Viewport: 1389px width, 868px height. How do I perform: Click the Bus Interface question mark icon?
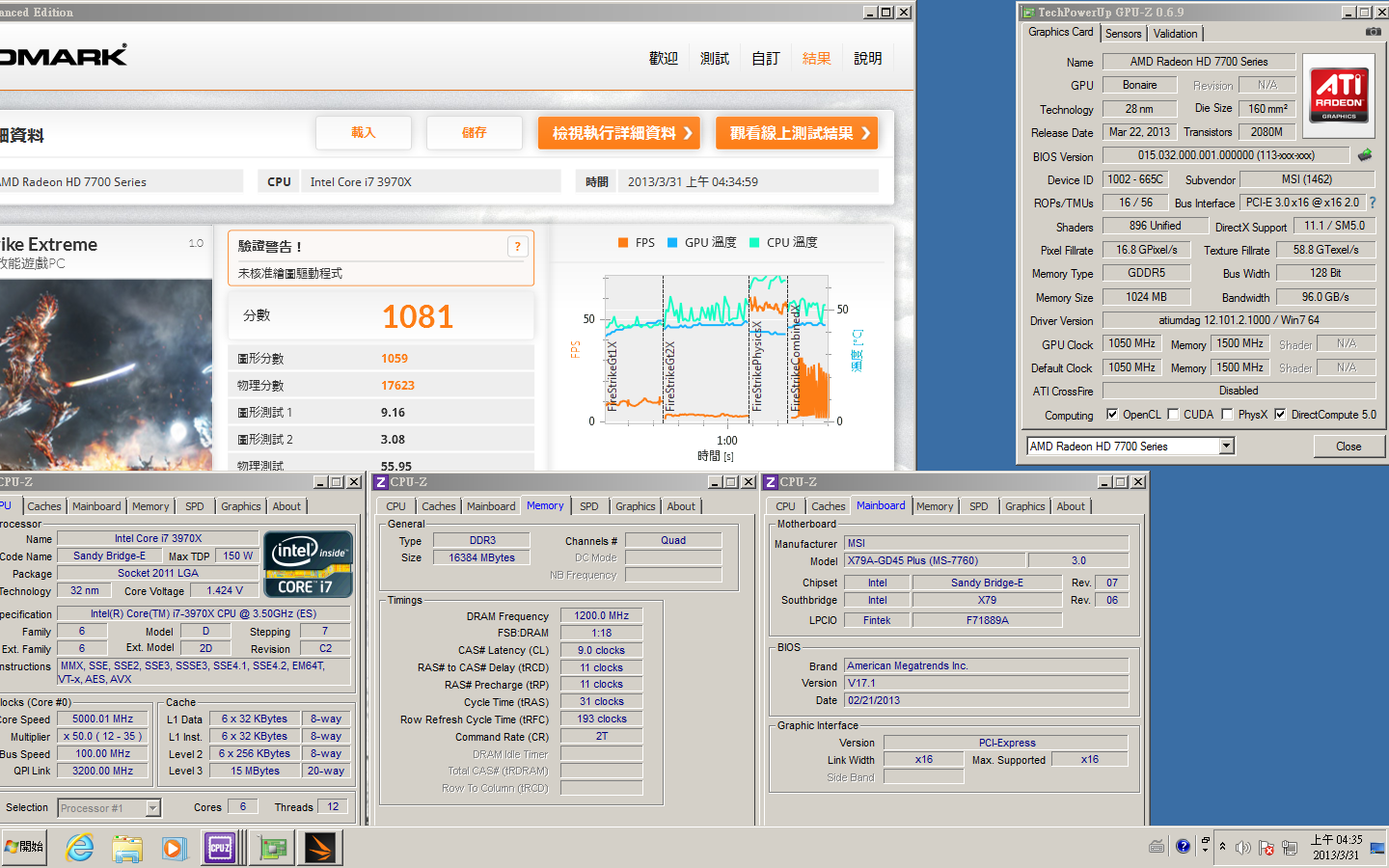pos(1373,203)
